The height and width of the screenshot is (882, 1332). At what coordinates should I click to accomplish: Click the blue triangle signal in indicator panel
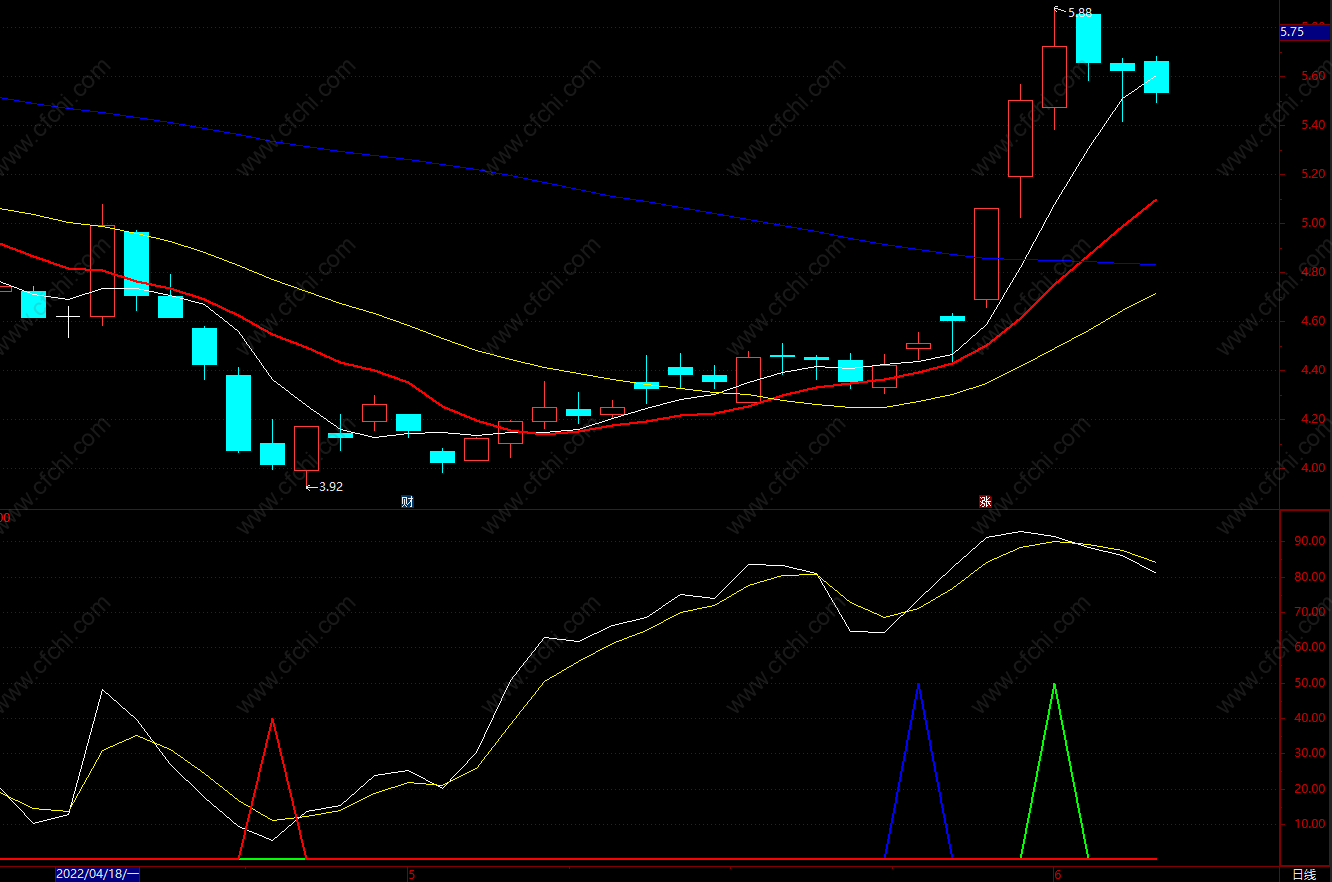pos(918,770)
